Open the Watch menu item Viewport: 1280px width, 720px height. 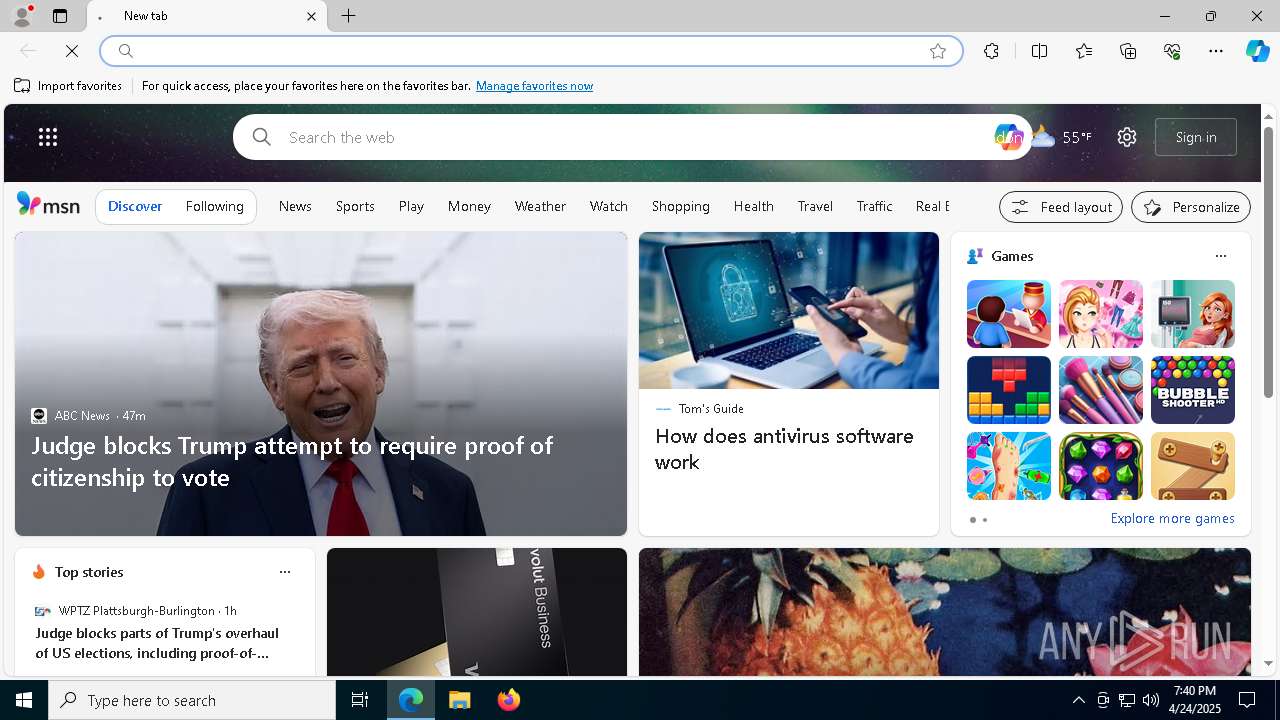click(608, 206)
